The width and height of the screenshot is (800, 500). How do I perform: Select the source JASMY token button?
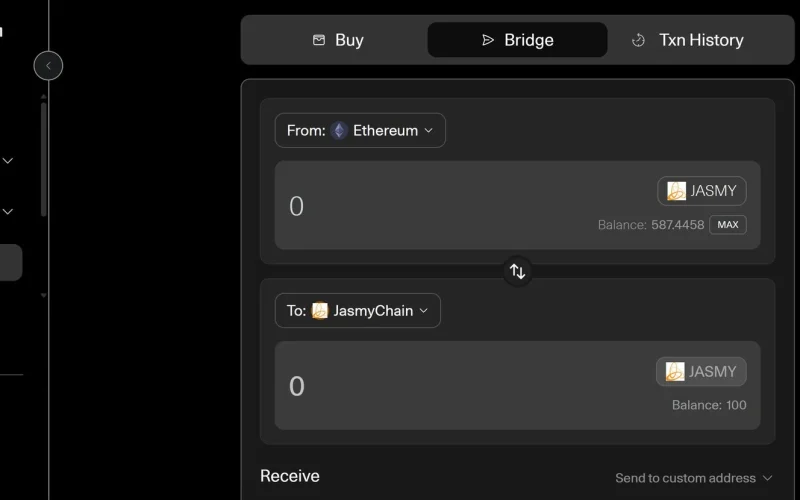[x=702, y=191]
